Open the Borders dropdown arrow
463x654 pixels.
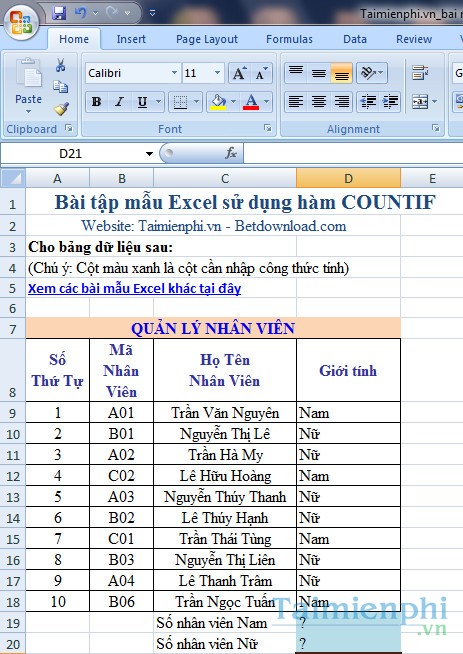pos(196,101)
